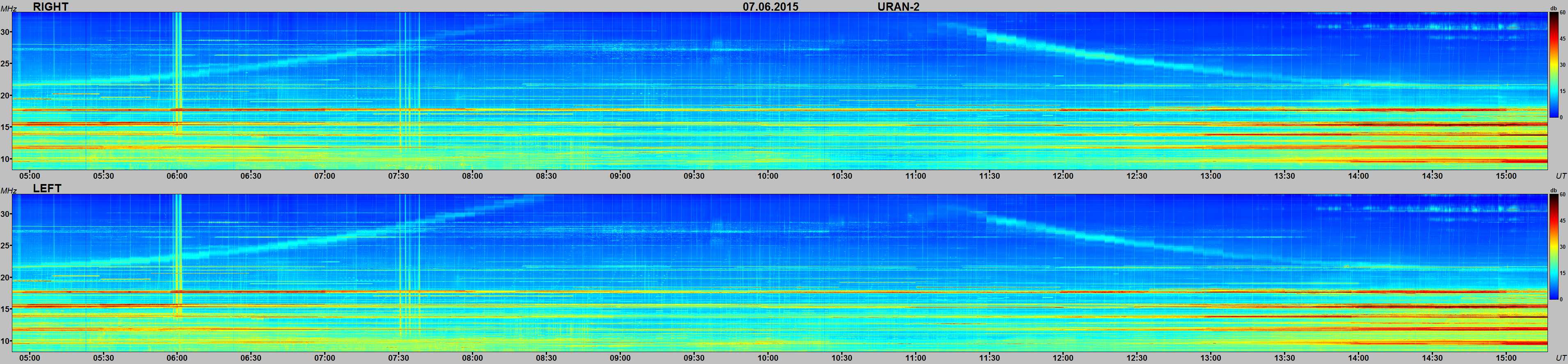Select the 15:00 time tick under RIGHT panel
The width and height of the screenshot is (1568, 364).
1506,176
